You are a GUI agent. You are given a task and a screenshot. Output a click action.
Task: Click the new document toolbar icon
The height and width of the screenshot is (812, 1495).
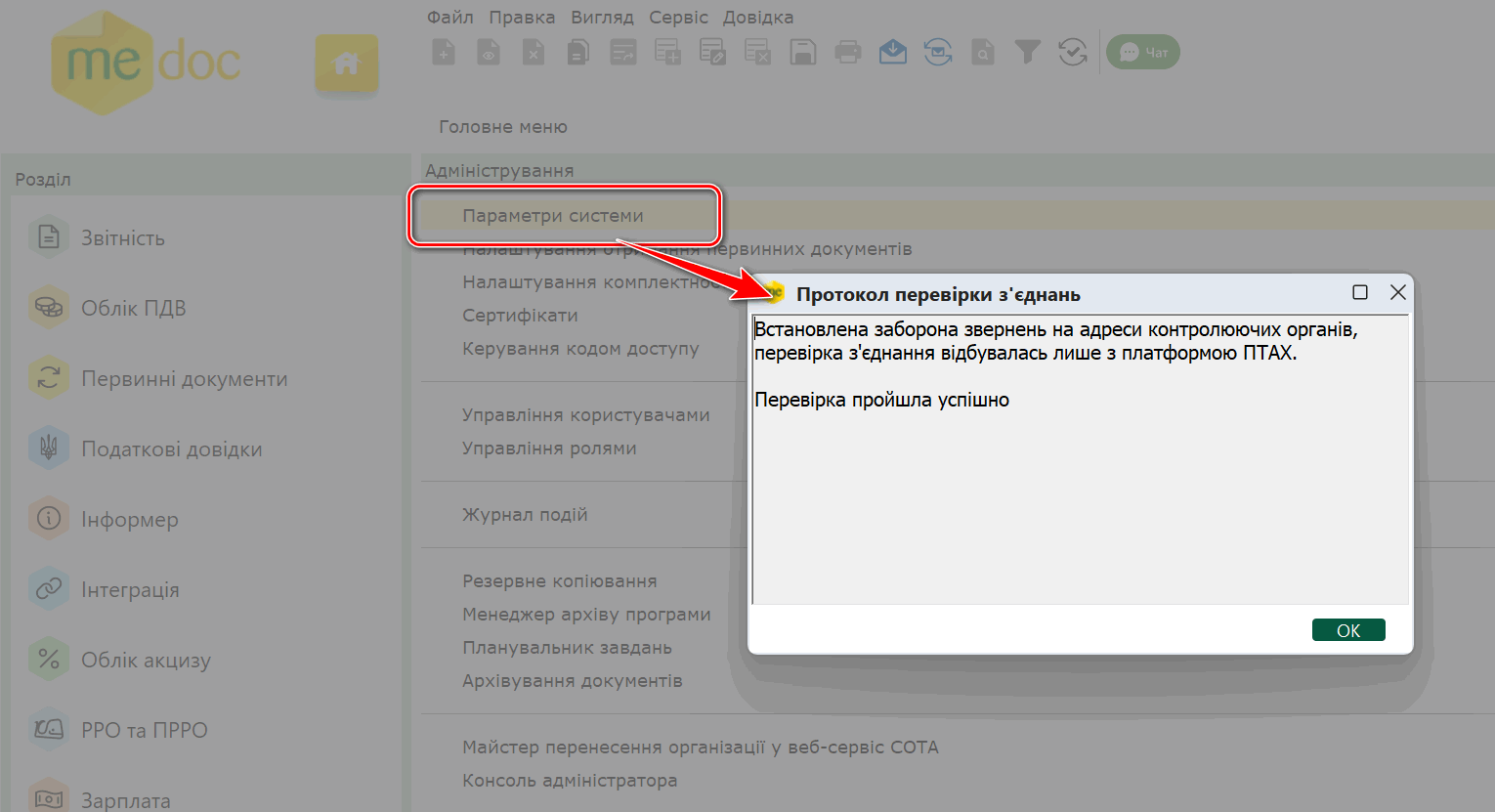coord(444,52)
